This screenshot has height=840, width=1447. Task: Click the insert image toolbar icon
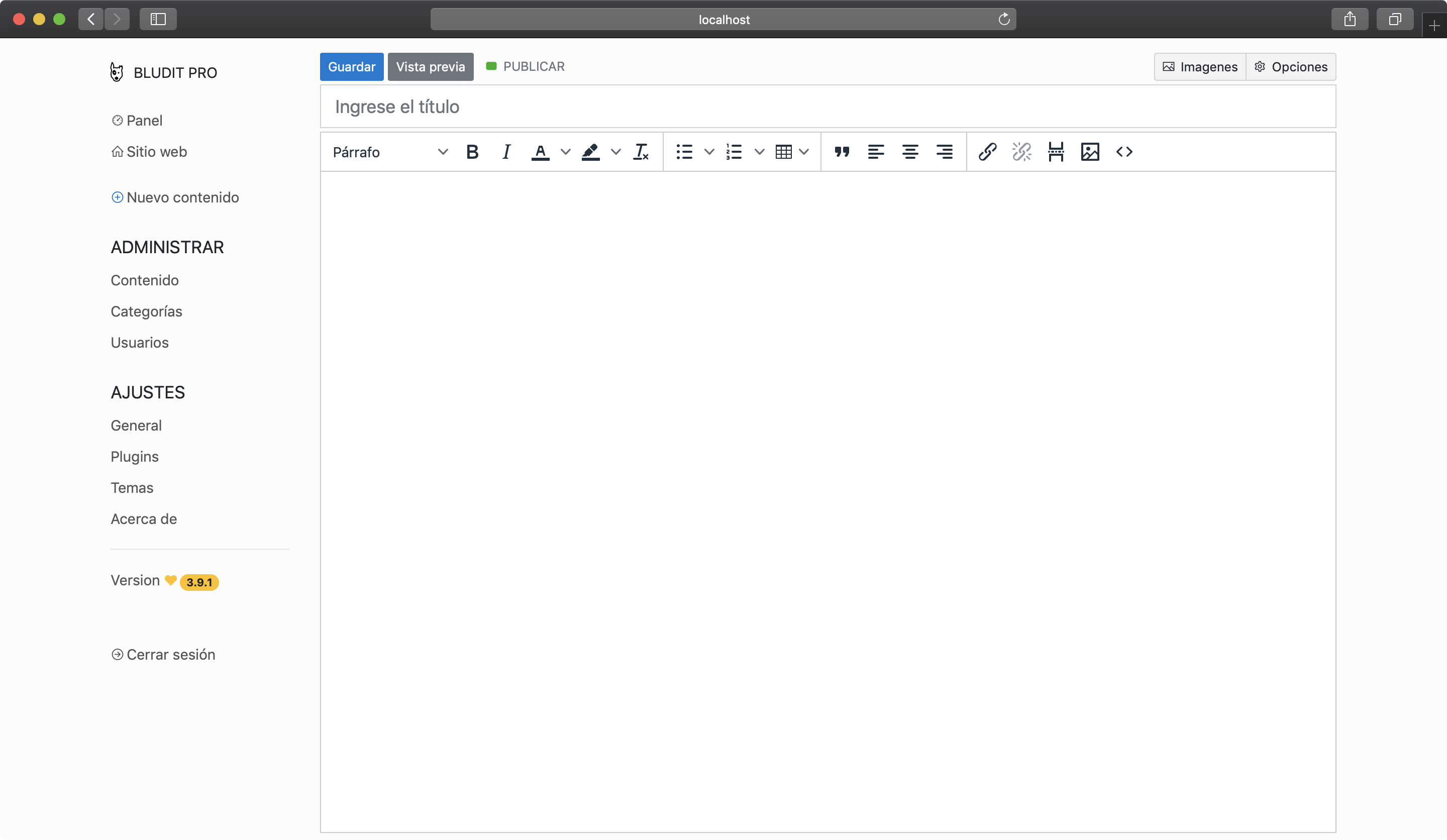1089,152
